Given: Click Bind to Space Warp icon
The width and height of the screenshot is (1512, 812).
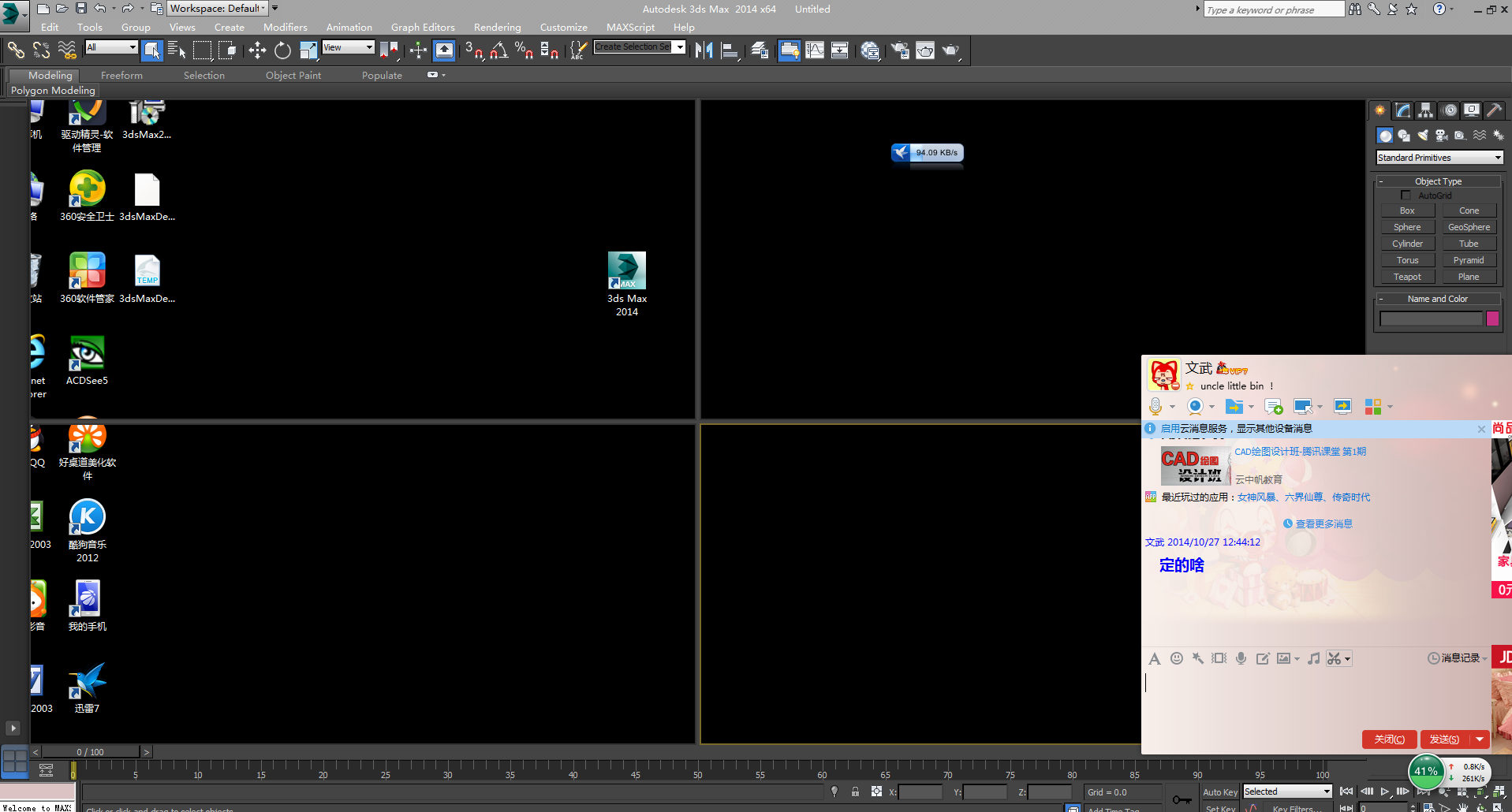Looking at the screenshot, I should coord(67,50).
